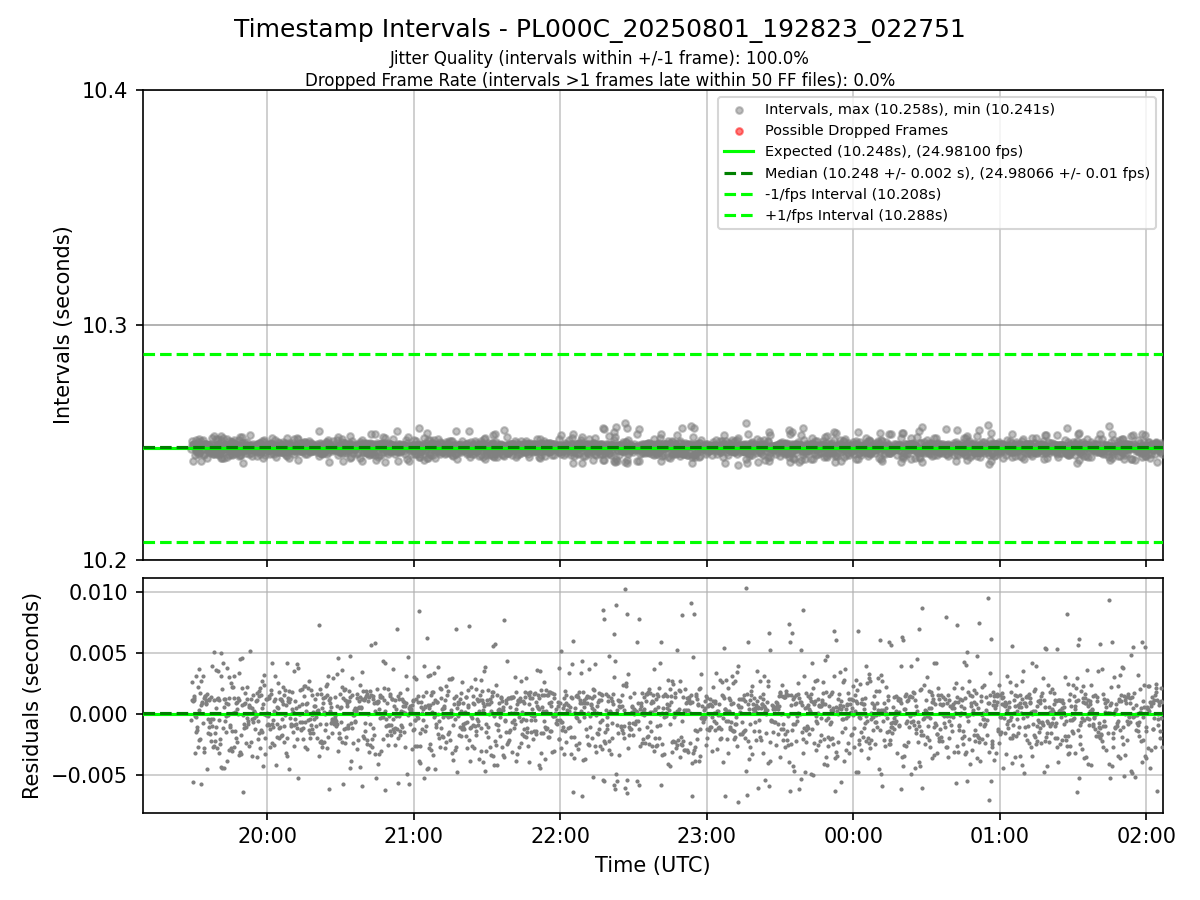Screen dimensions: 1200x900
Task: Click the "Intervals (seconds)" y-axis label
Action: 63,325
